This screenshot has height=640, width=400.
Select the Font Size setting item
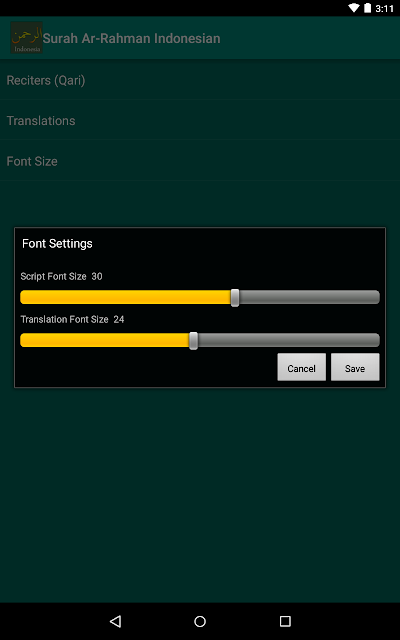200,161
